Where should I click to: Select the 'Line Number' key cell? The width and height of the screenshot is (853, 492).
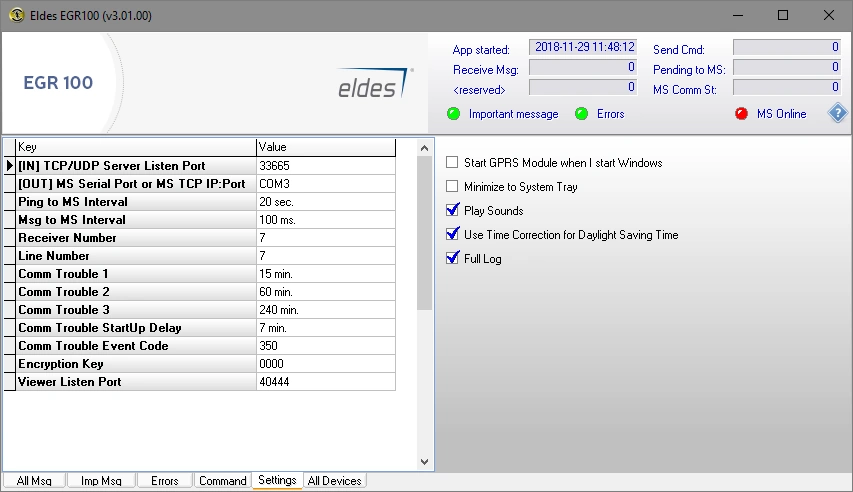tap(135, 255)
